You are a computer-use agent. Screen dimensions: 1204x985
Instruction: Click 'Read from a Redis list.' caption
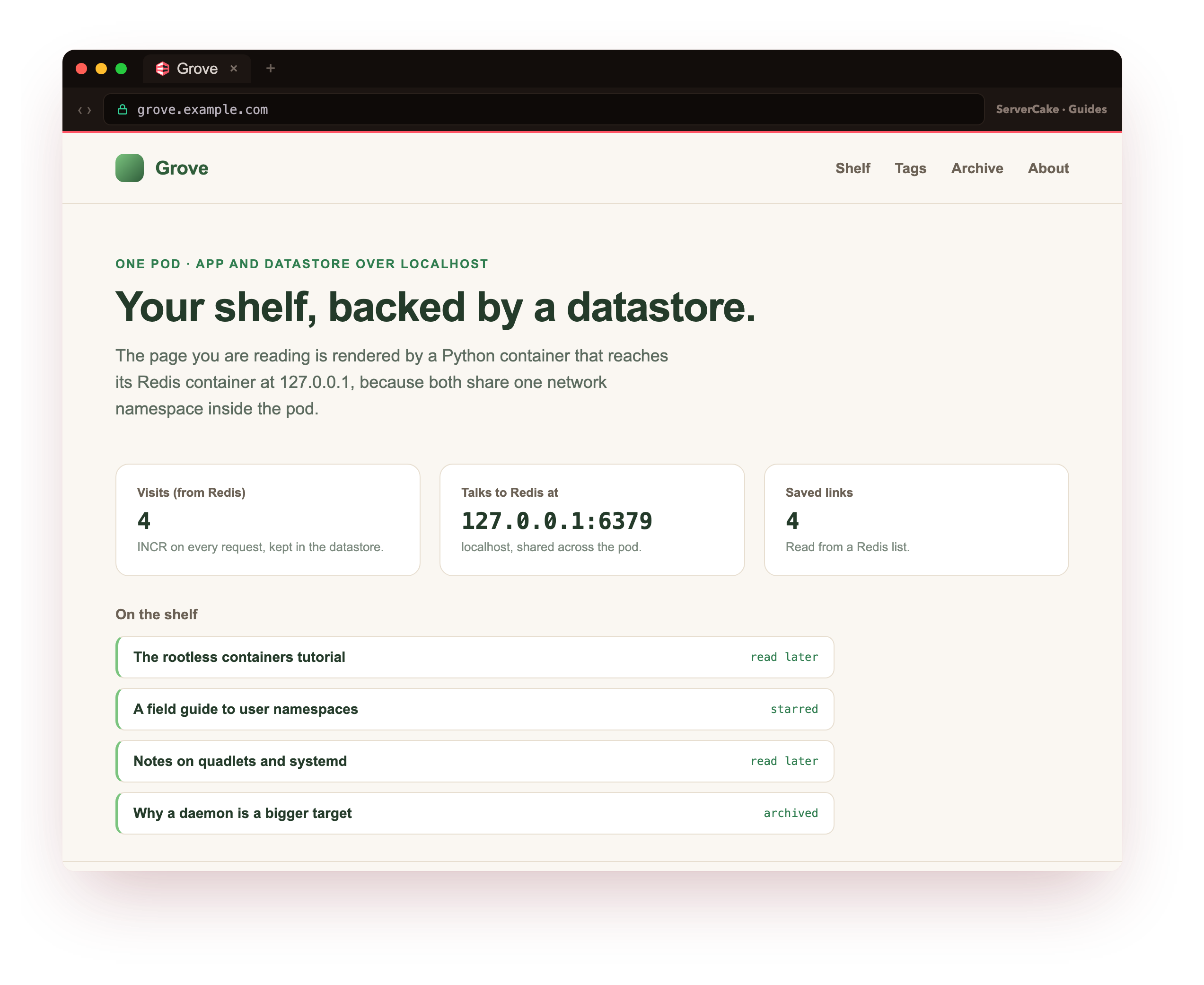tap(847, 547)
